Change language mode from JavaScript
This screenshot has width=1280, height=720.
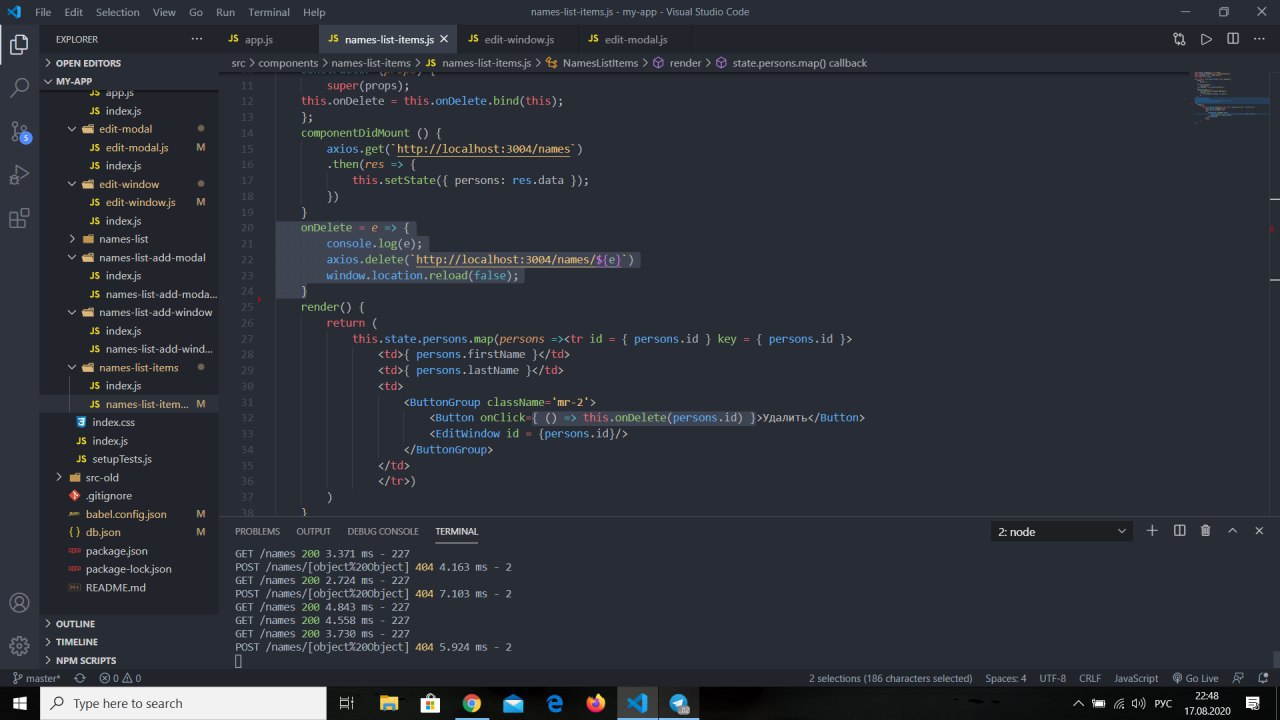[1136, 678]
